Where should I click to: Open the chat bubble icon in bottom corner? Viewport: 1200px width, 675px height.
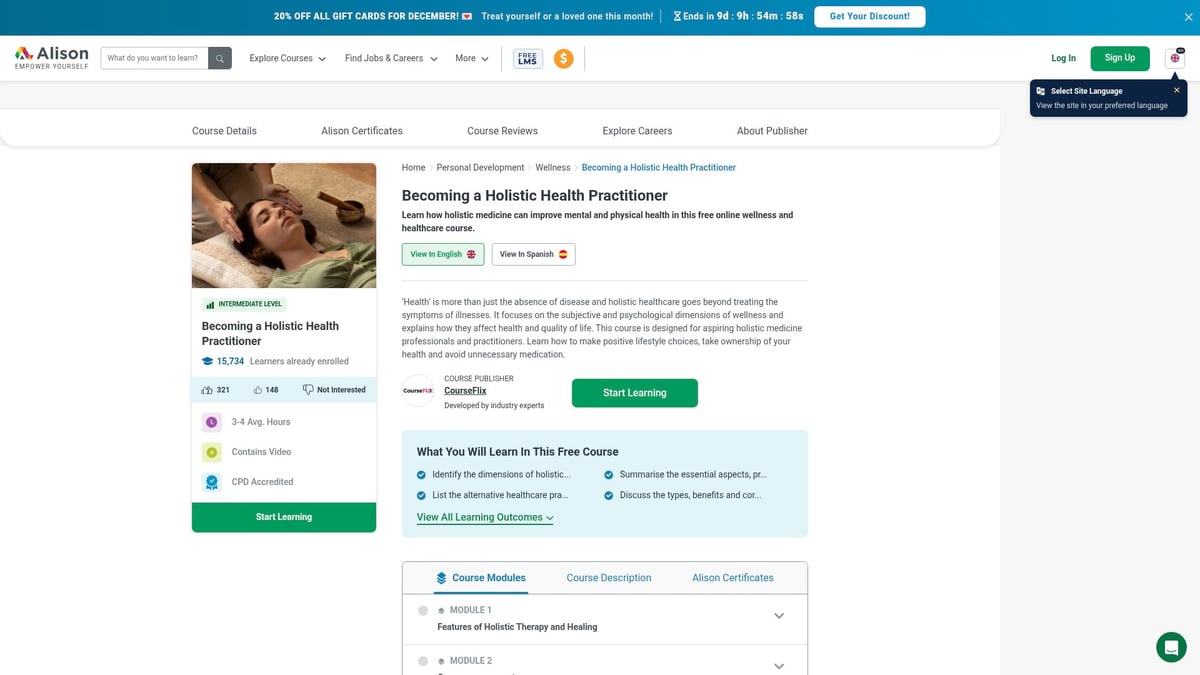pos(1171,647)
